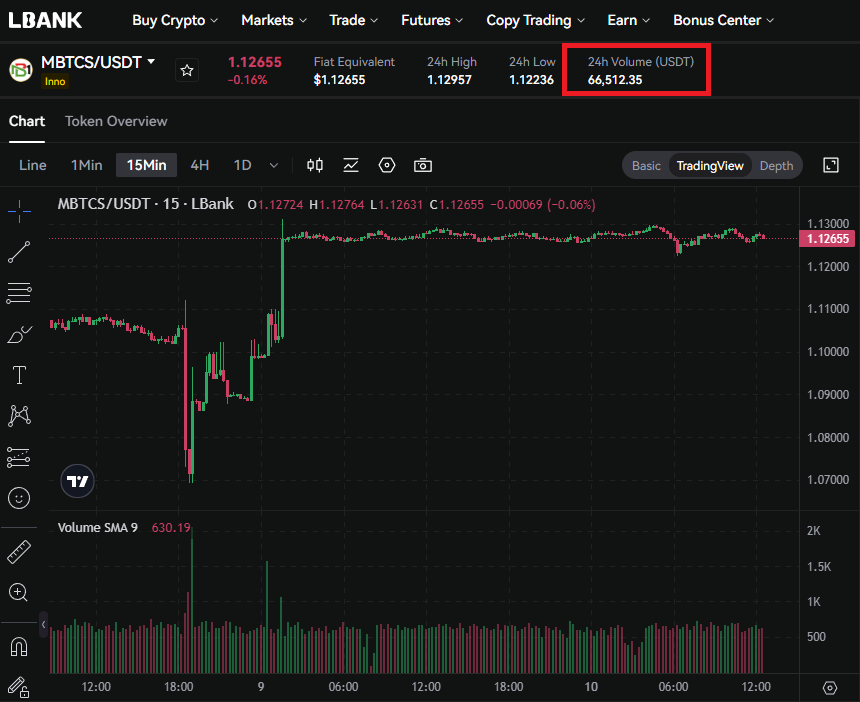Select the horizontal lines Fibonacci tool
Image resolution: width=860 pixels, height=702 pixels.
(19, 293)
